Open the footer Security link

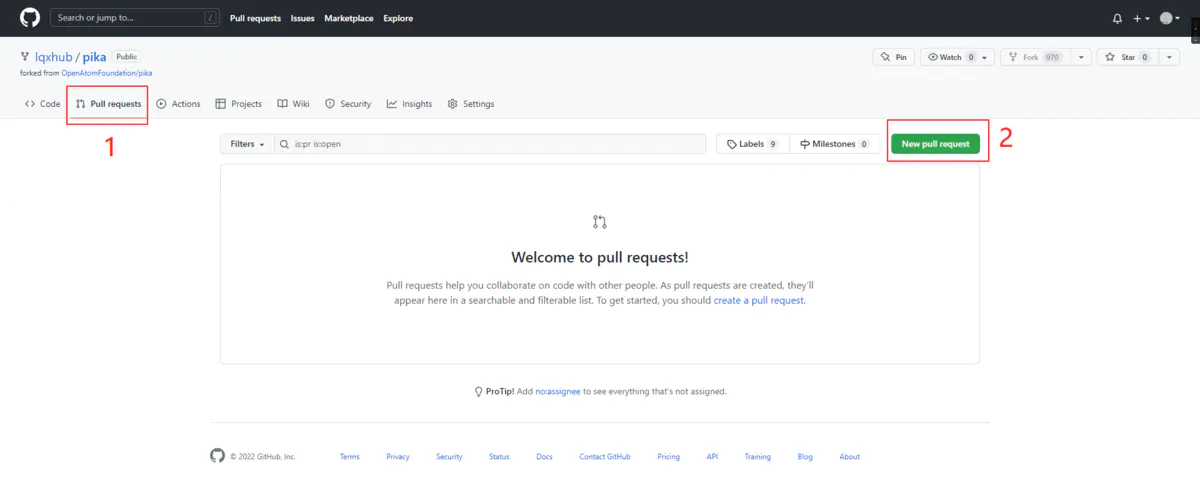(x=449, y=457)
